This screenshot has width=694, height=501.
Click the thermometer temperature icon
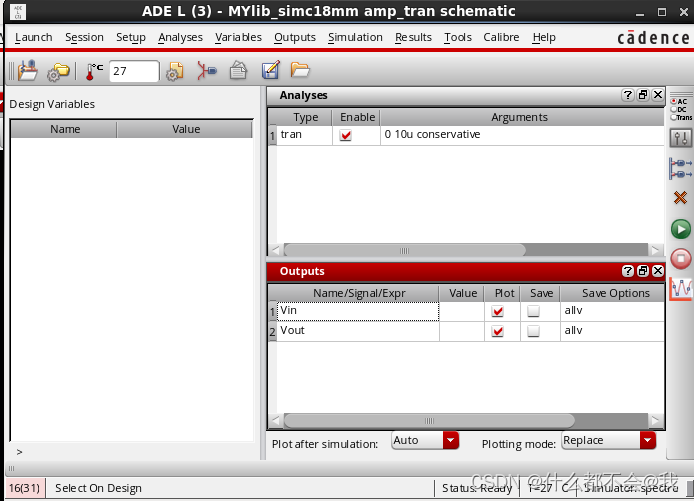pyautogui.click(x=94, y=71)
